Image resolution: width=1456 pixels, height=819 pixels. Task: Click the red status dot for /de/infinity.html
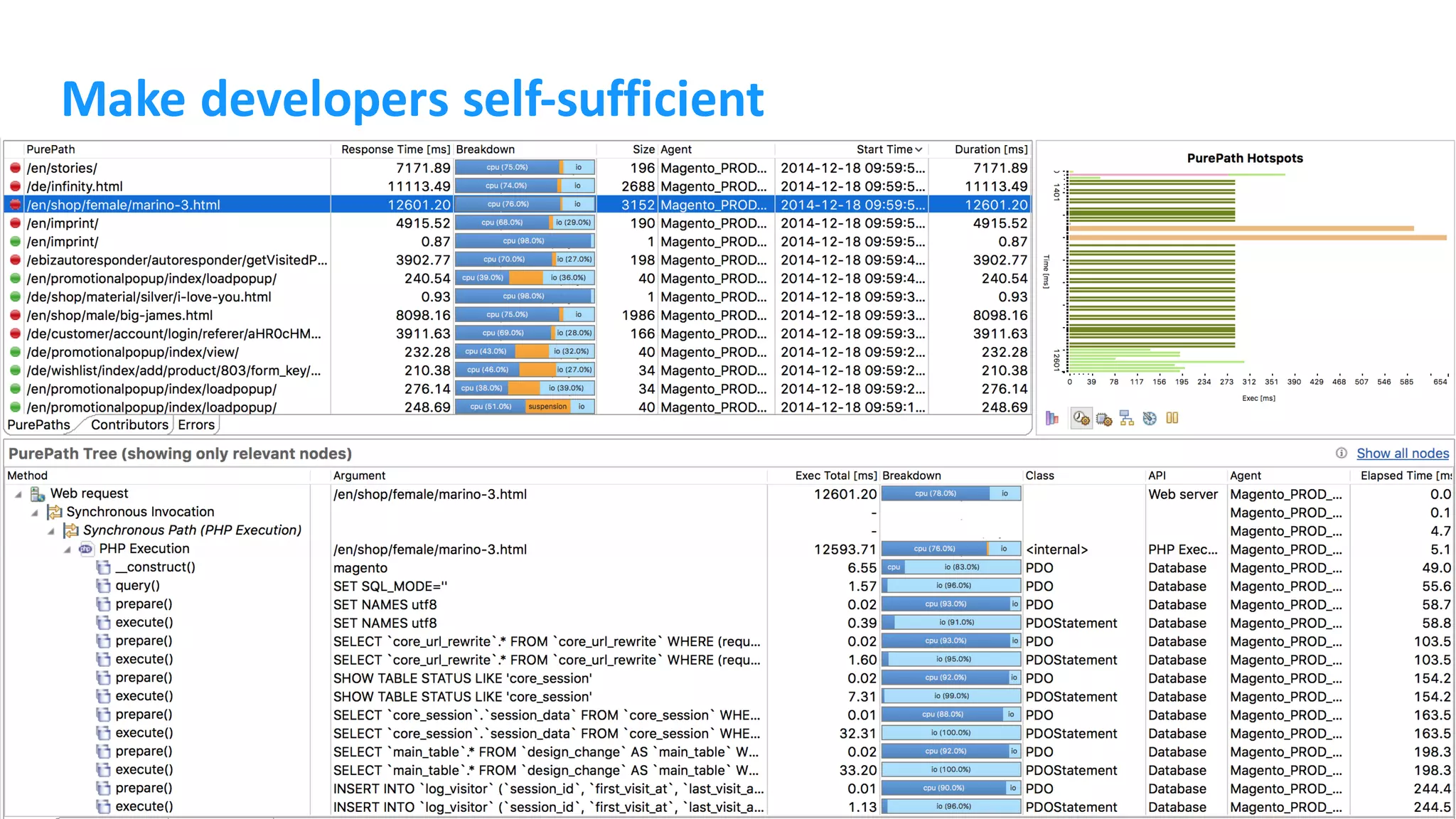[x=15, y=186]
